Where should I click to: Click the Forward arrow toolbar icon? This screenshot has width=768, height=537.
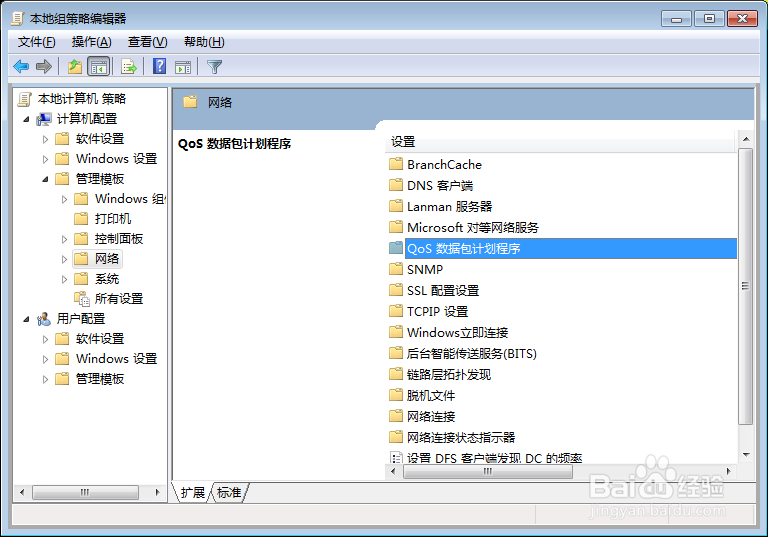tap(44, 66)
